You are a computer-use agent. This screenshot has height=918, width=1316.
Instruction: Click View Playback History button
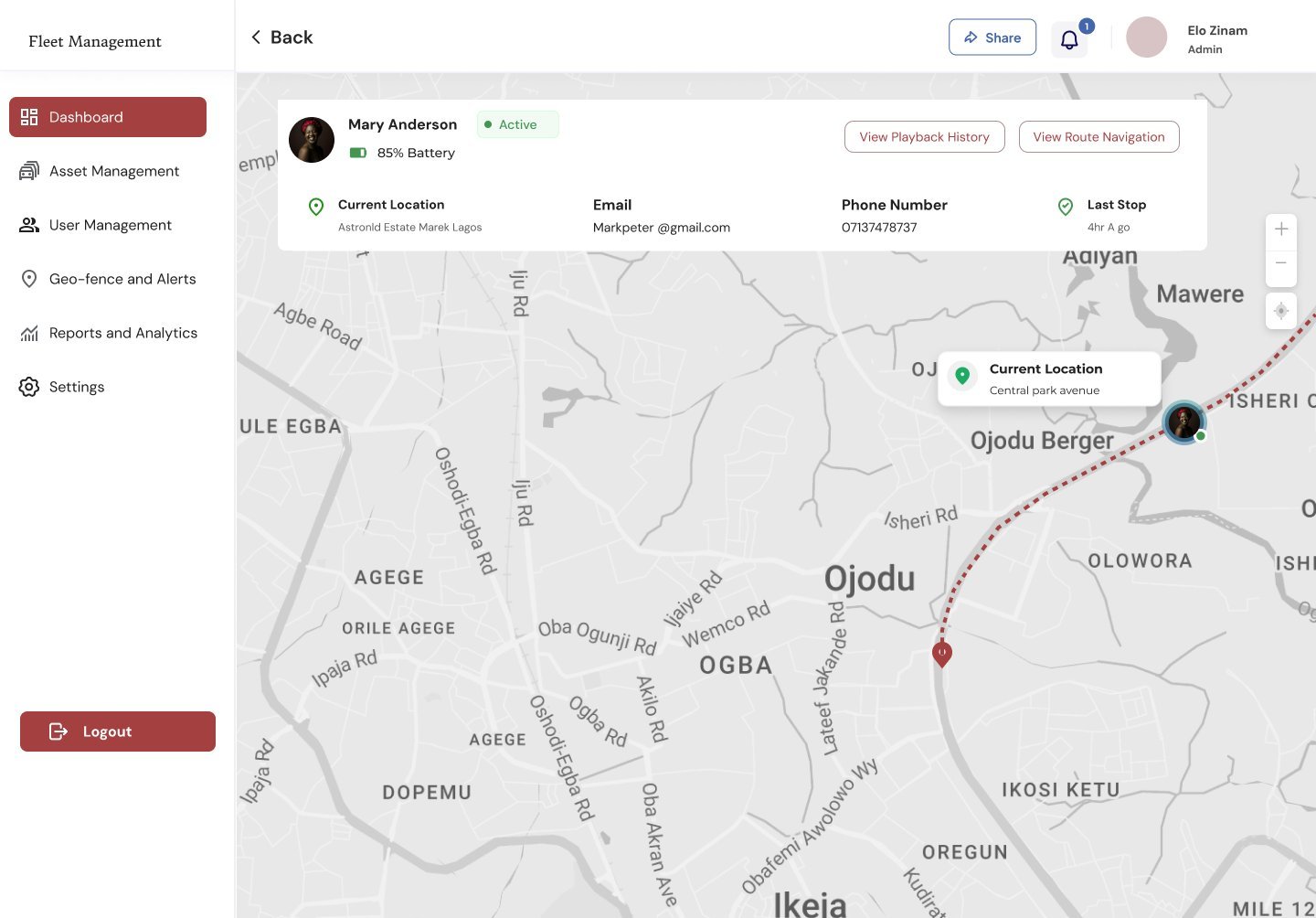point(925,137)
